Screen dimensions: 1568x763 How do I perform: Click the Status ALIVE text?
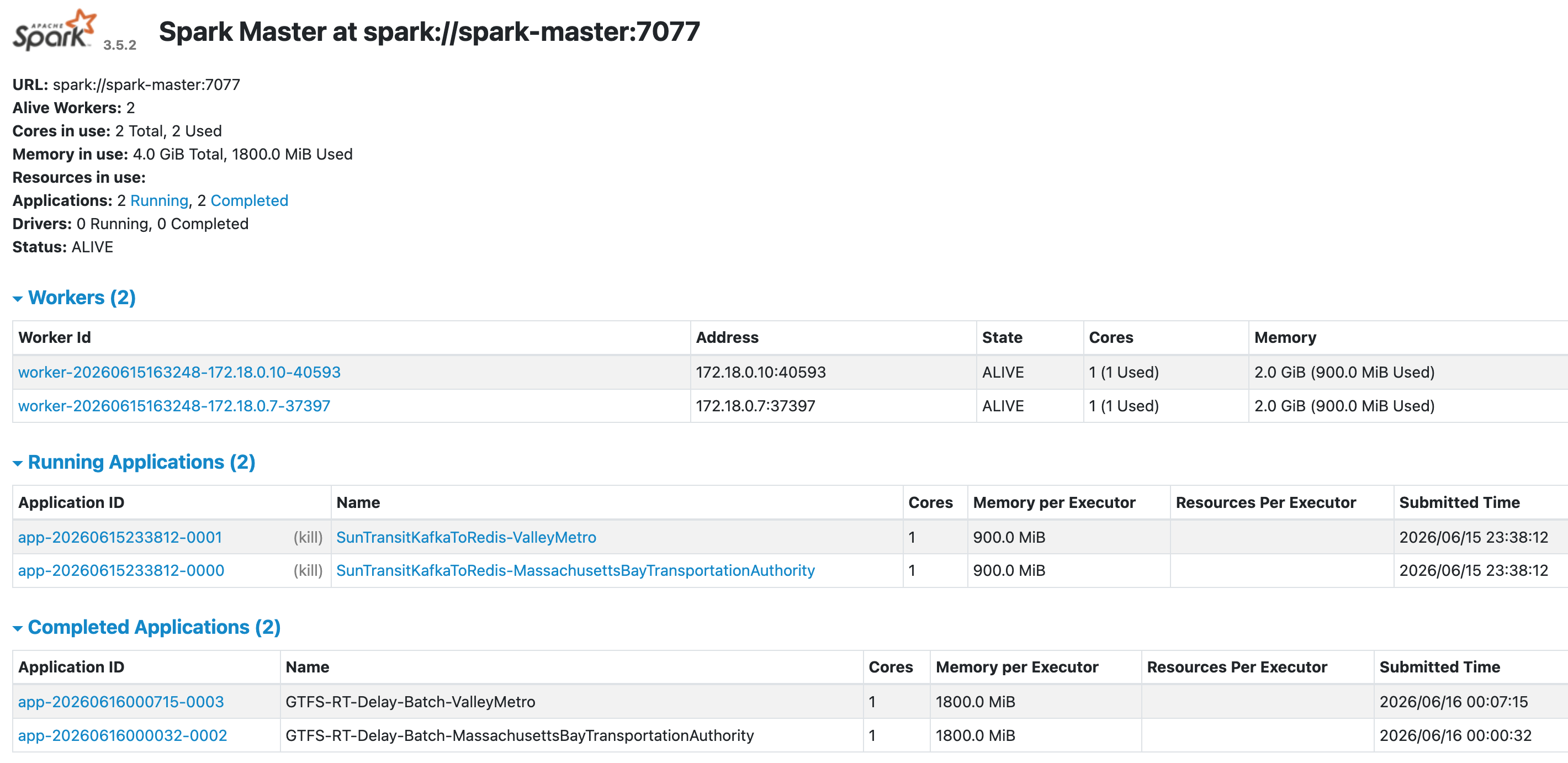pos(63,247)
